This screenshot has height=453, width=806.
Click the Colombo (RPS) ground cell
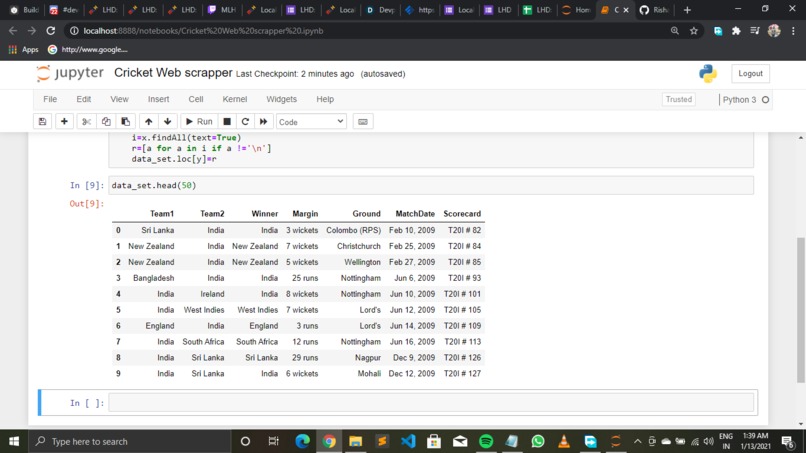(x=353, y=230)
